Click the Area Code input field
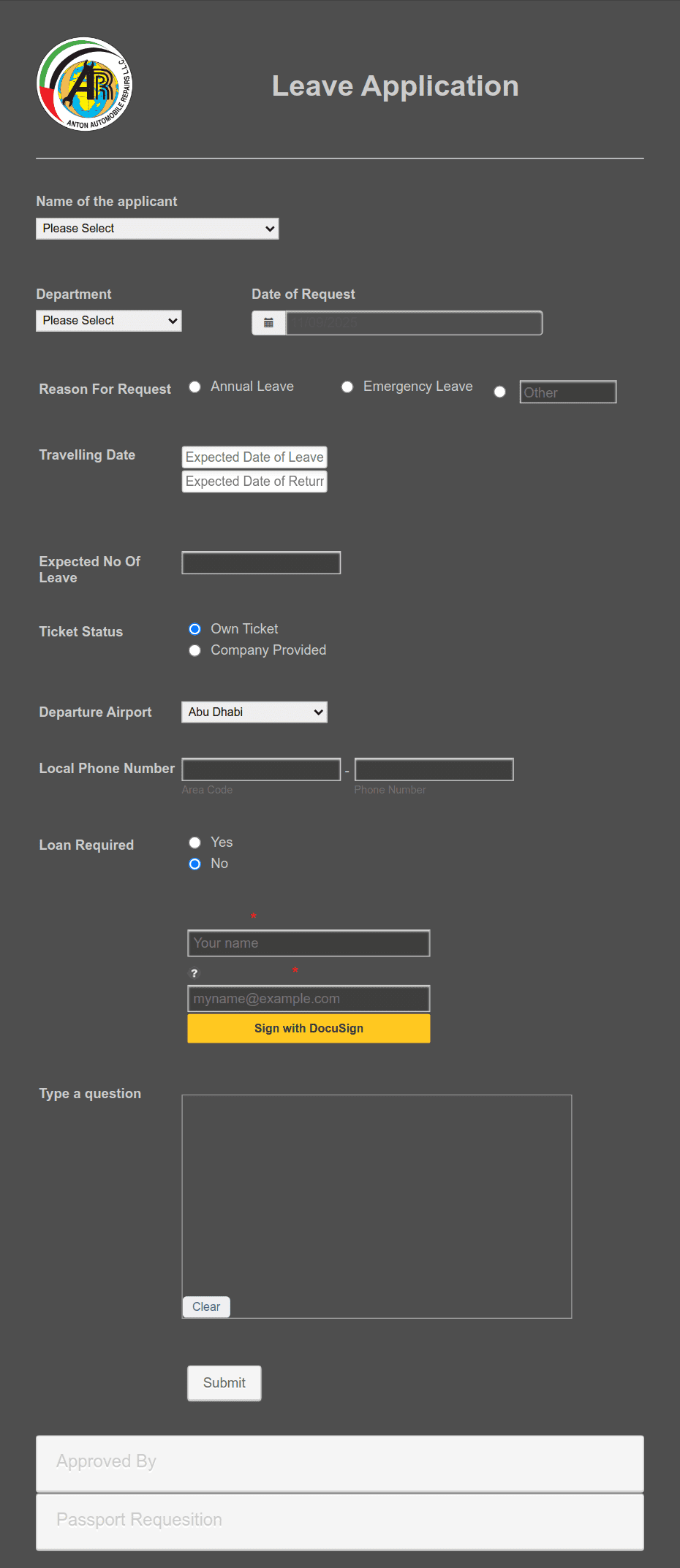 pyautogui.click(x=261, y=769)
